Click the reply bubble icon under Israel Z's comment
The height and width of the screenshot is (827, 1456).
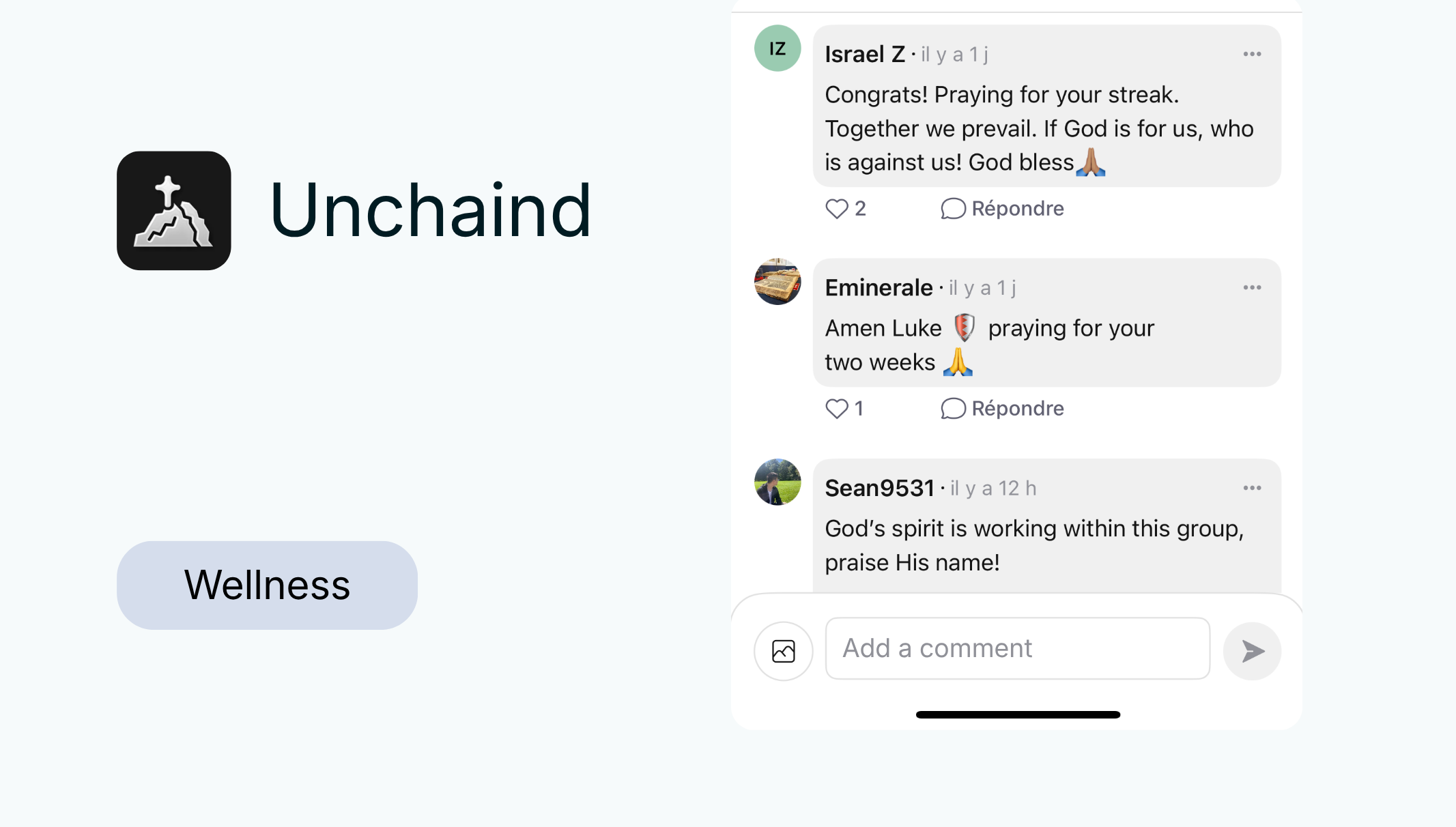[953, 208]
